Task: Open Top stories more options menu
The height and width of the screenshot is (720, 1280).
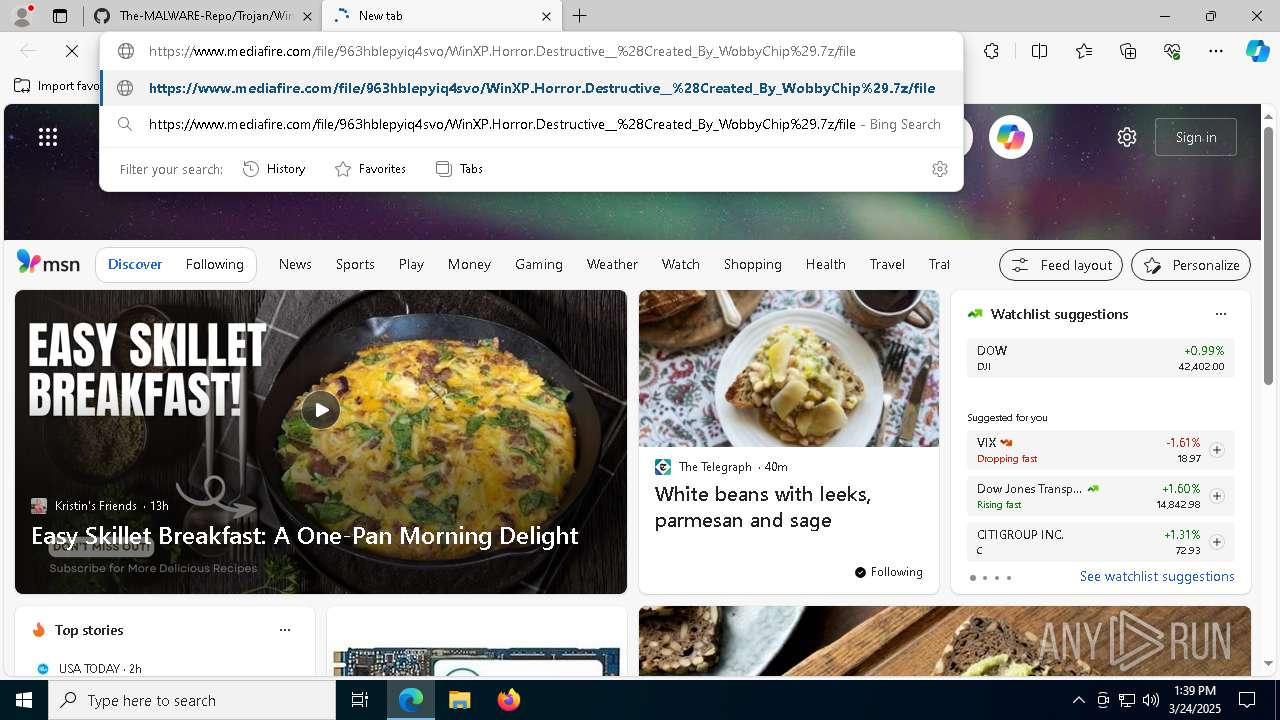Action: (285, 630)
